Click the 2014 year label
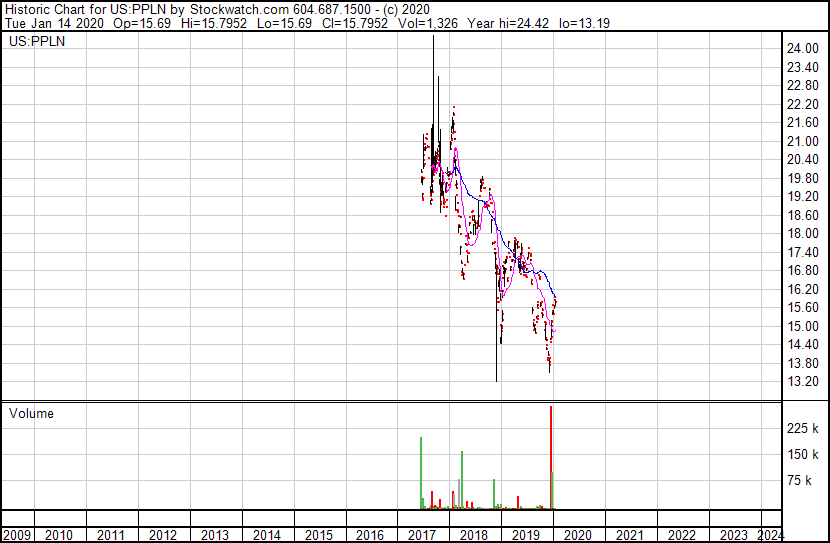The height and width of the screenshot is (543, 830). pyautogui.click(x=266, y=535)
